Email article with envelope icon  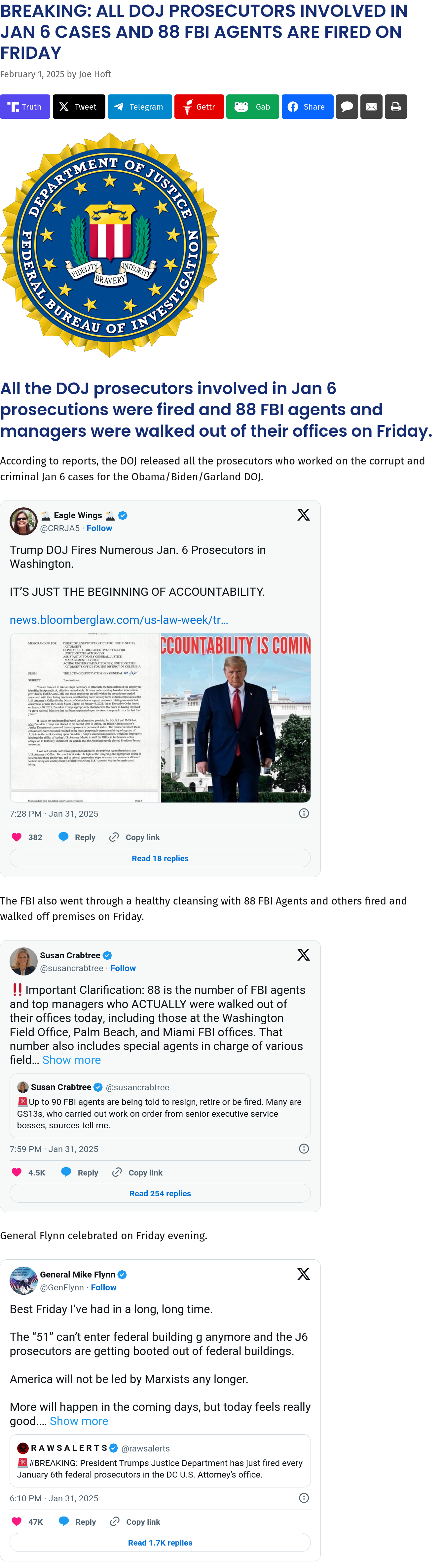click(x=371, y=107)
